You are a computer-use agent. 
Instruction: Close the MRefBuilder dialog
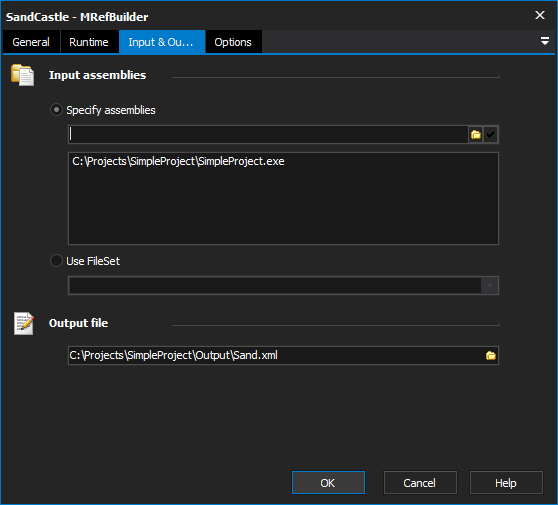tap(540, 15)
